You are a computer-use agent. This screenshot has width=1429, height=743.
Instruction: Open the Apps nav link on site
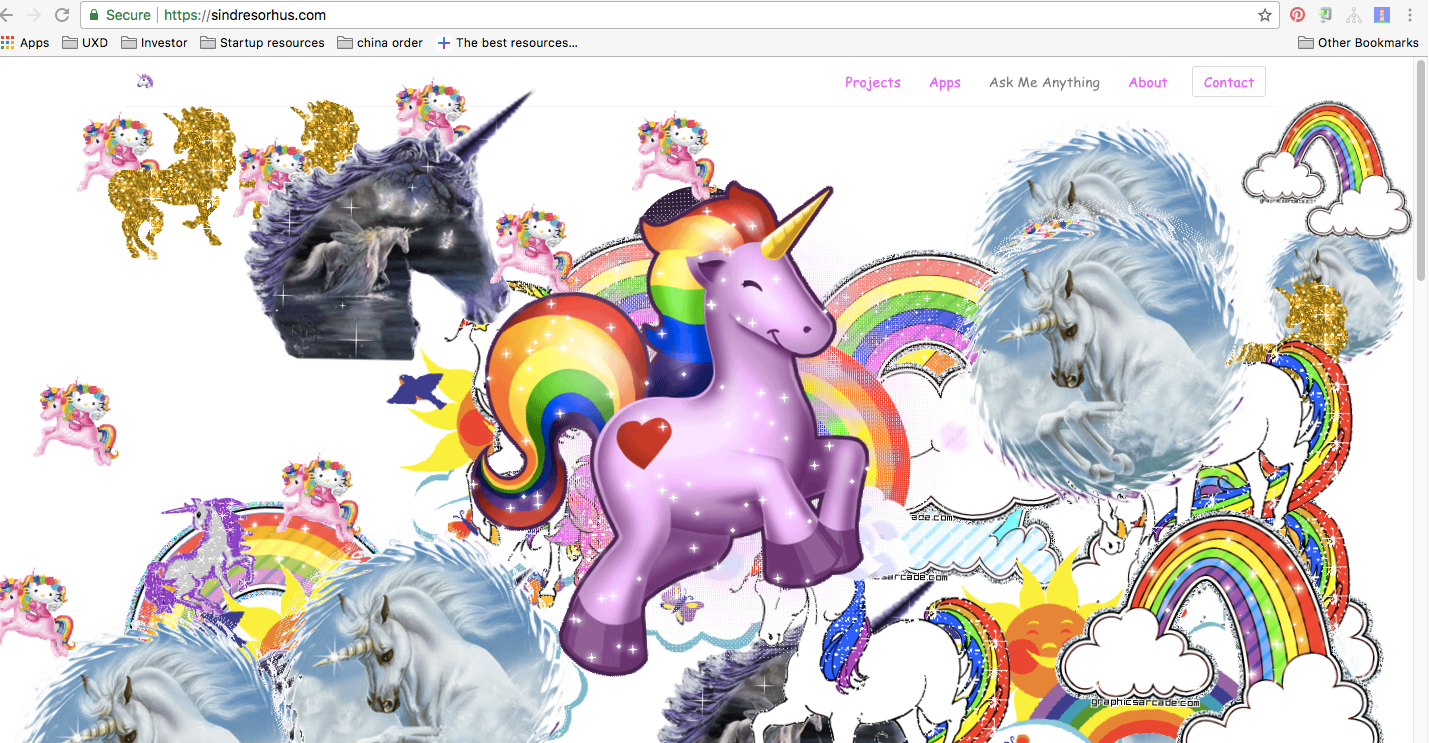coord(945,83)
